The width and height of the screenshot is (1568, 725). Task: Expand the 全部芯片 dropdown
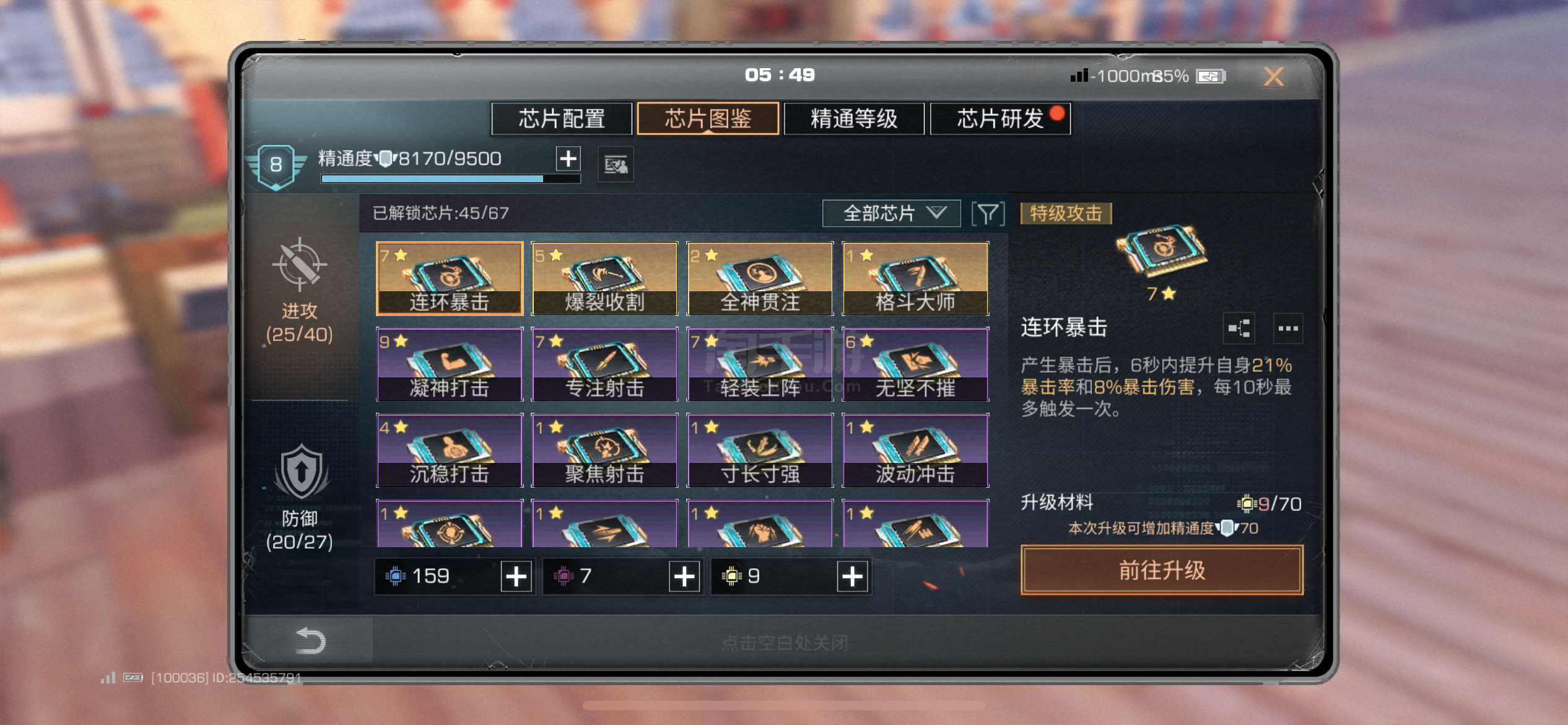[891, 214]
